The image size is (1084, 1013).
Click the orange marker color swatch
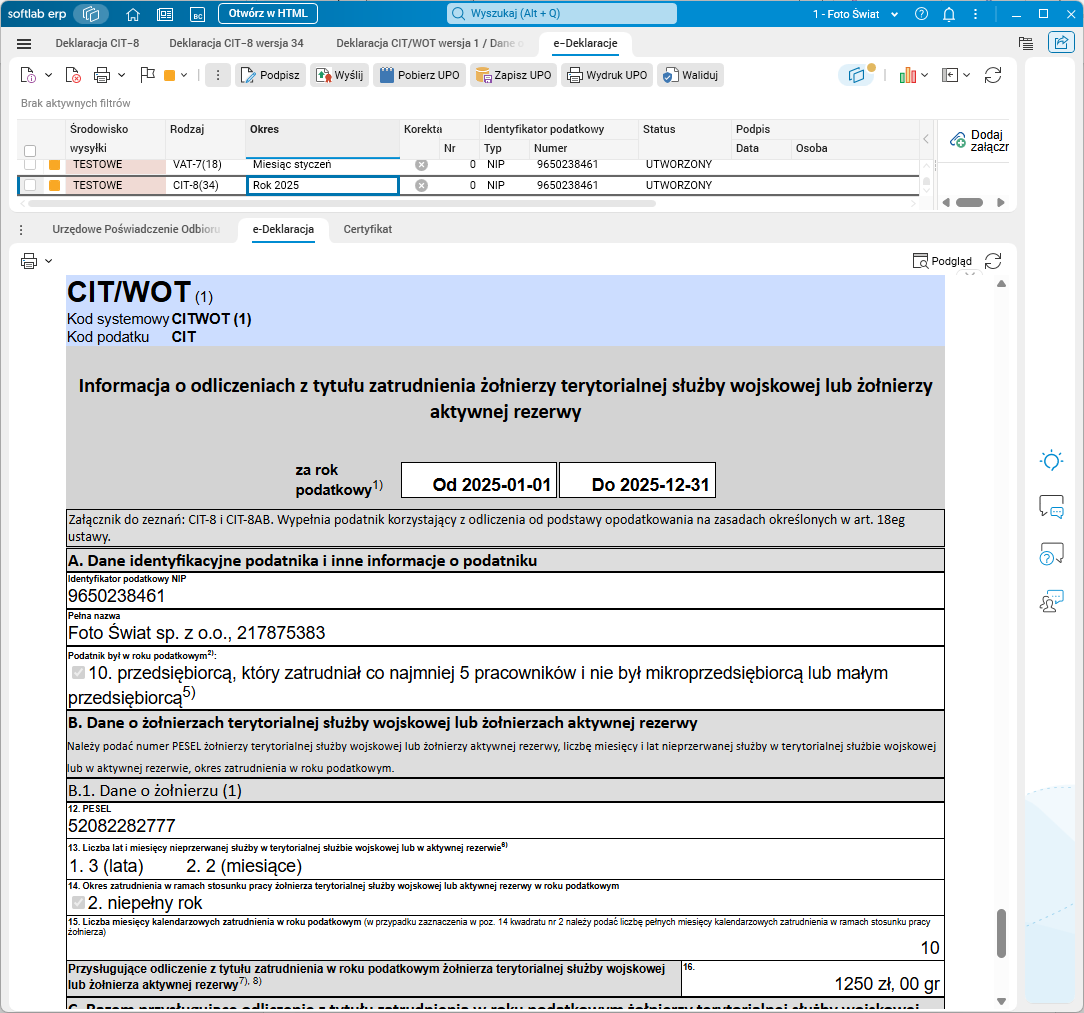(x=169, y=75)
